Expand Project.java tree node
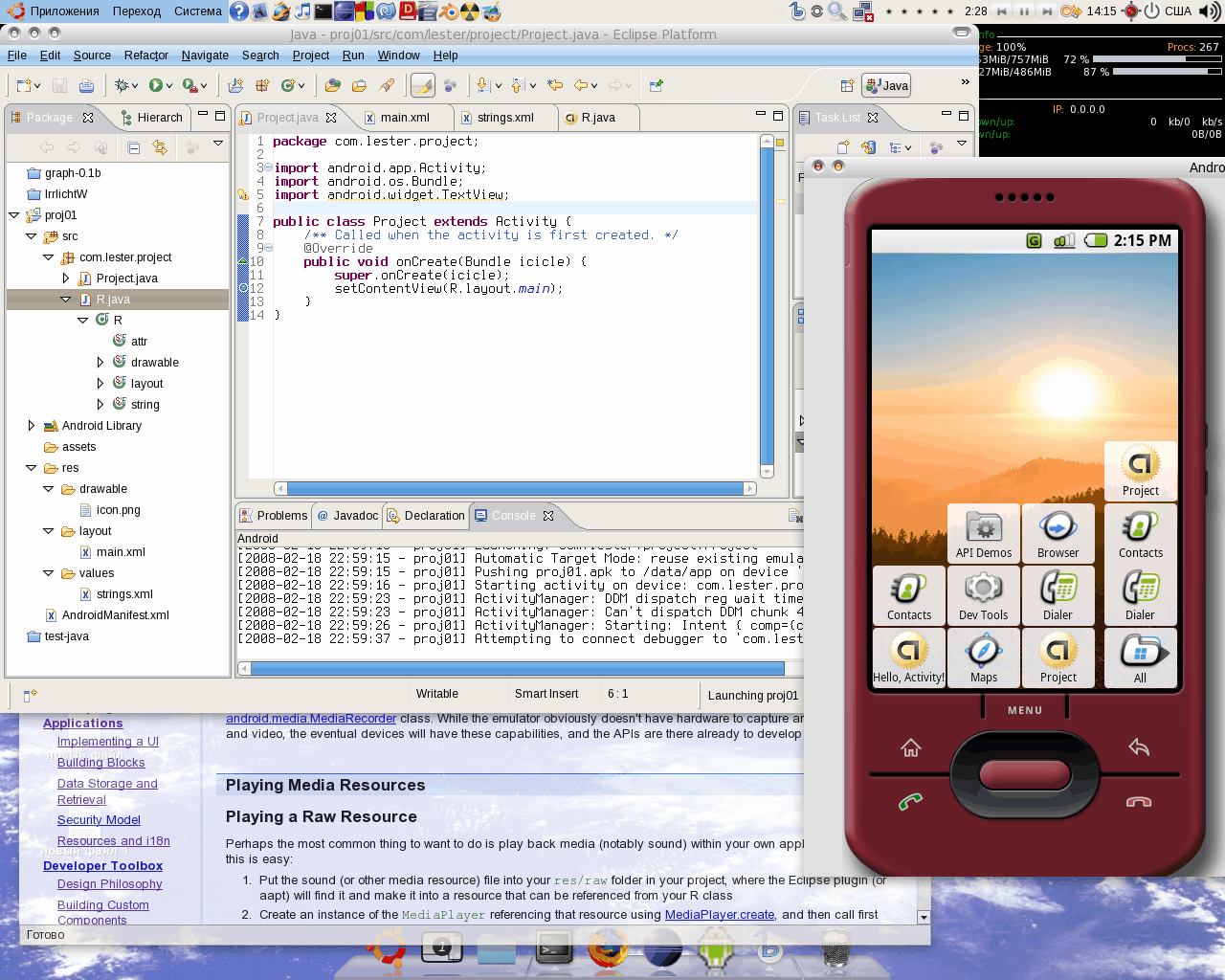1225x980 pixels. click(x=65, y=278)
